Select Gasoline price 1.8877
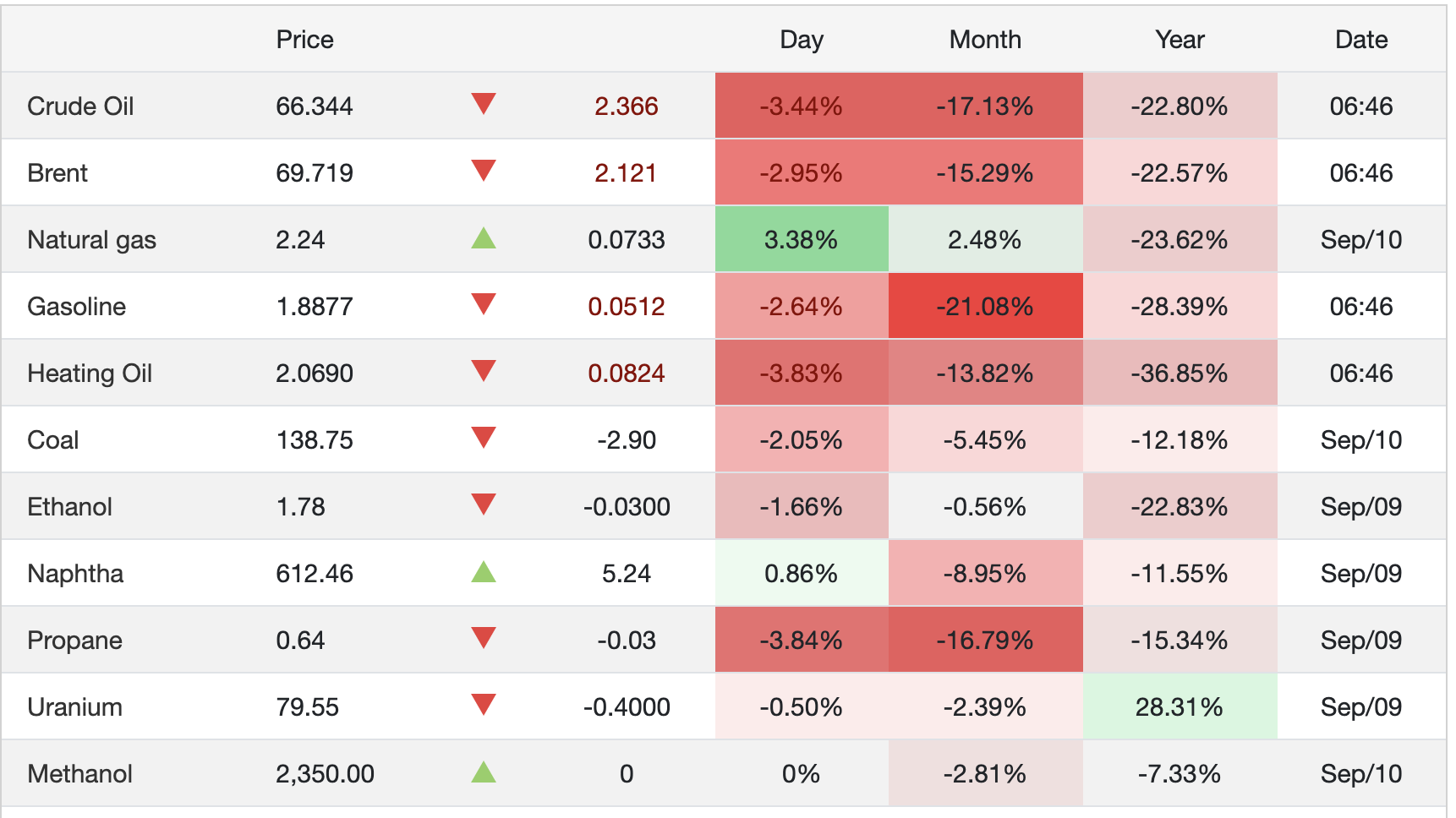Screen dimensions: 1456x818 point(314,307)
